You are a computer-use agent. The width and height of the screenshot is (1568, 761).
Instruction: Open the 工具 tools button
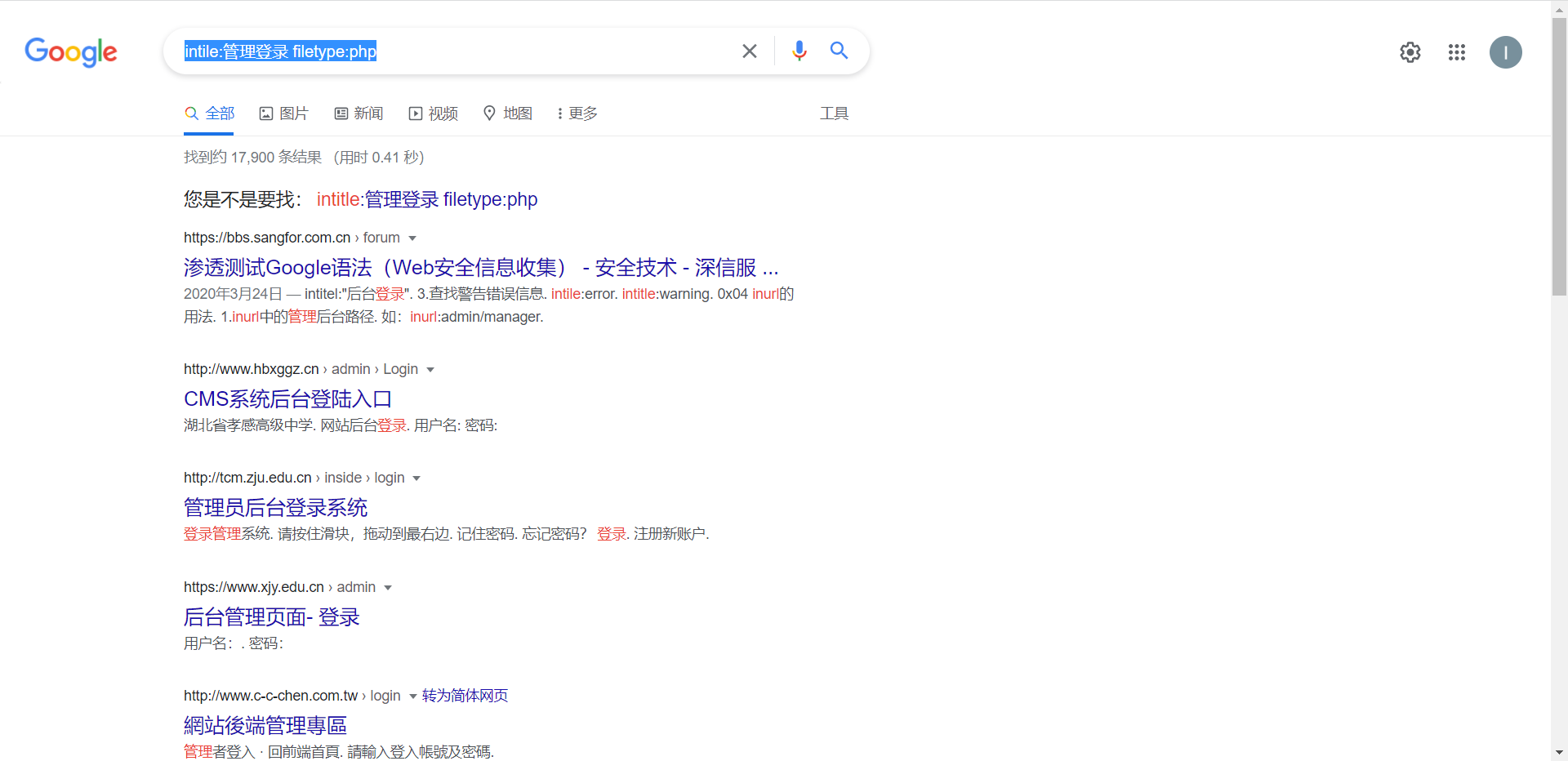pos(834,113)
